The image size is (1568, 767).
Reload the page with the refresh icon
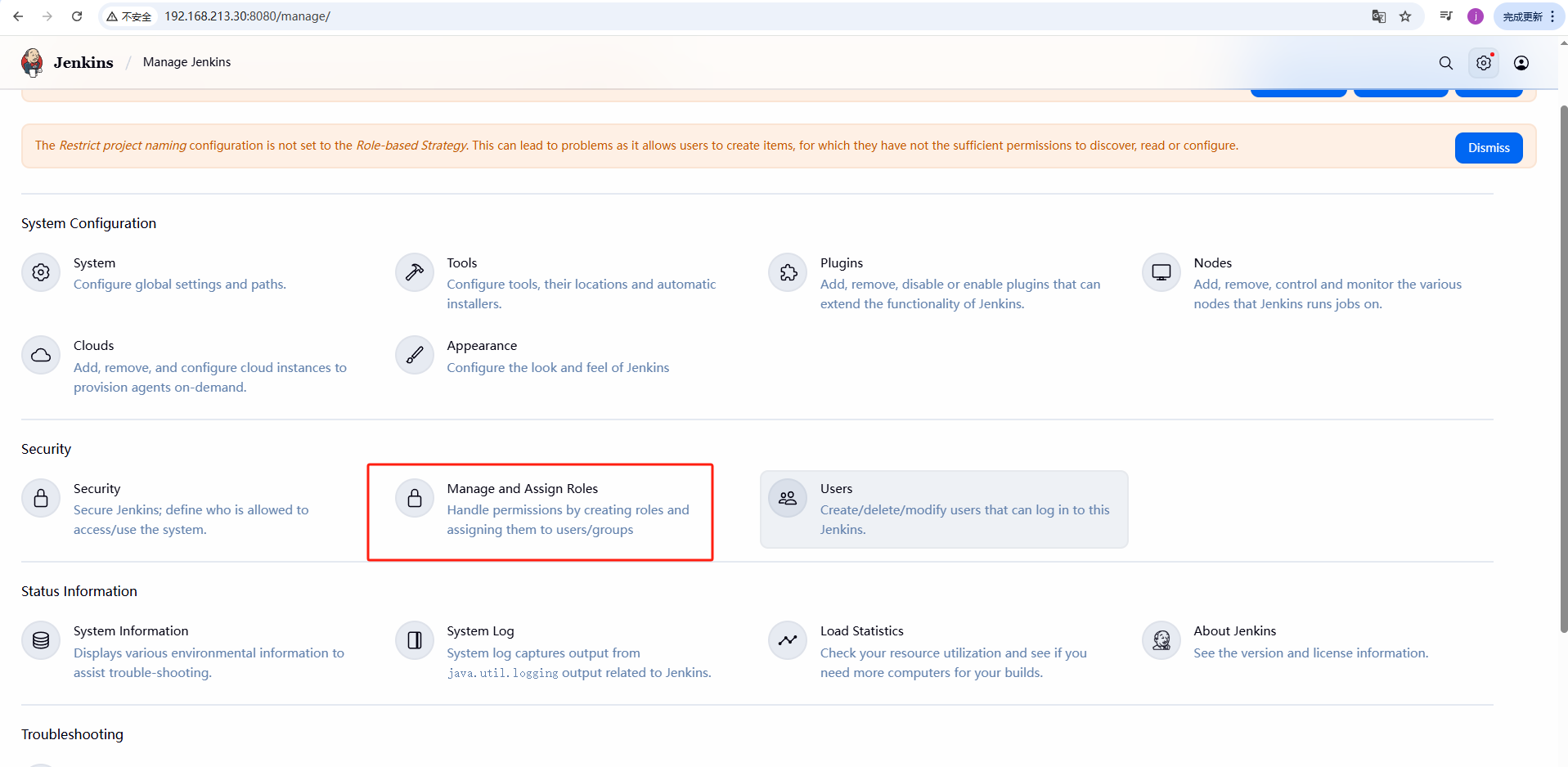pos(77,16)
